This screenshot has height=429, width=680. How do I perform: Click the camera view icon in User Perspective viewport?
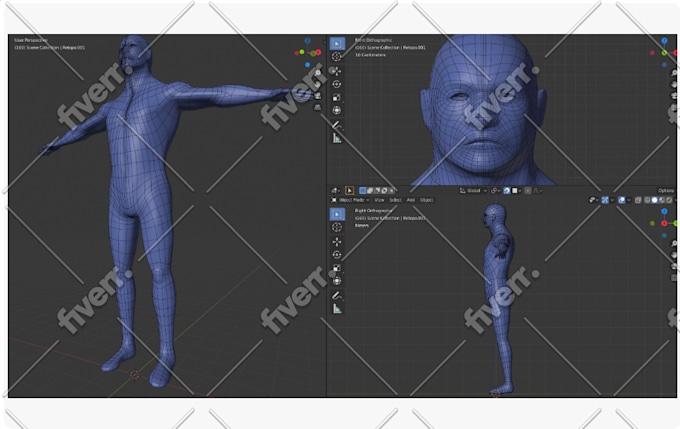click(318, 96)
